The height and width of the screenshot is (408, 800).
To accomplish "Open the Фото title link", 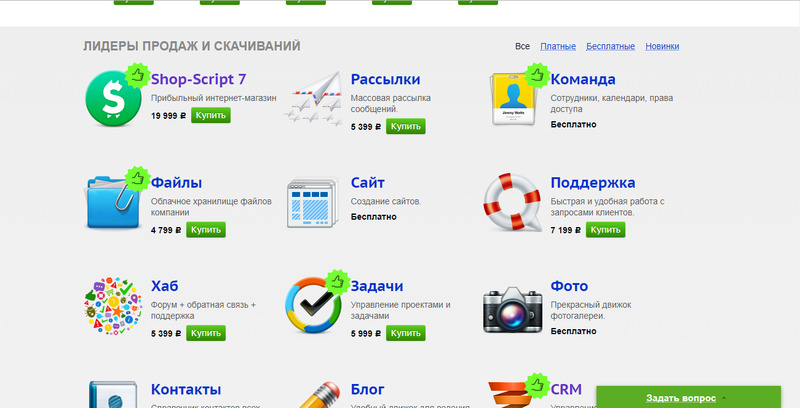I will tap(569, 286).
